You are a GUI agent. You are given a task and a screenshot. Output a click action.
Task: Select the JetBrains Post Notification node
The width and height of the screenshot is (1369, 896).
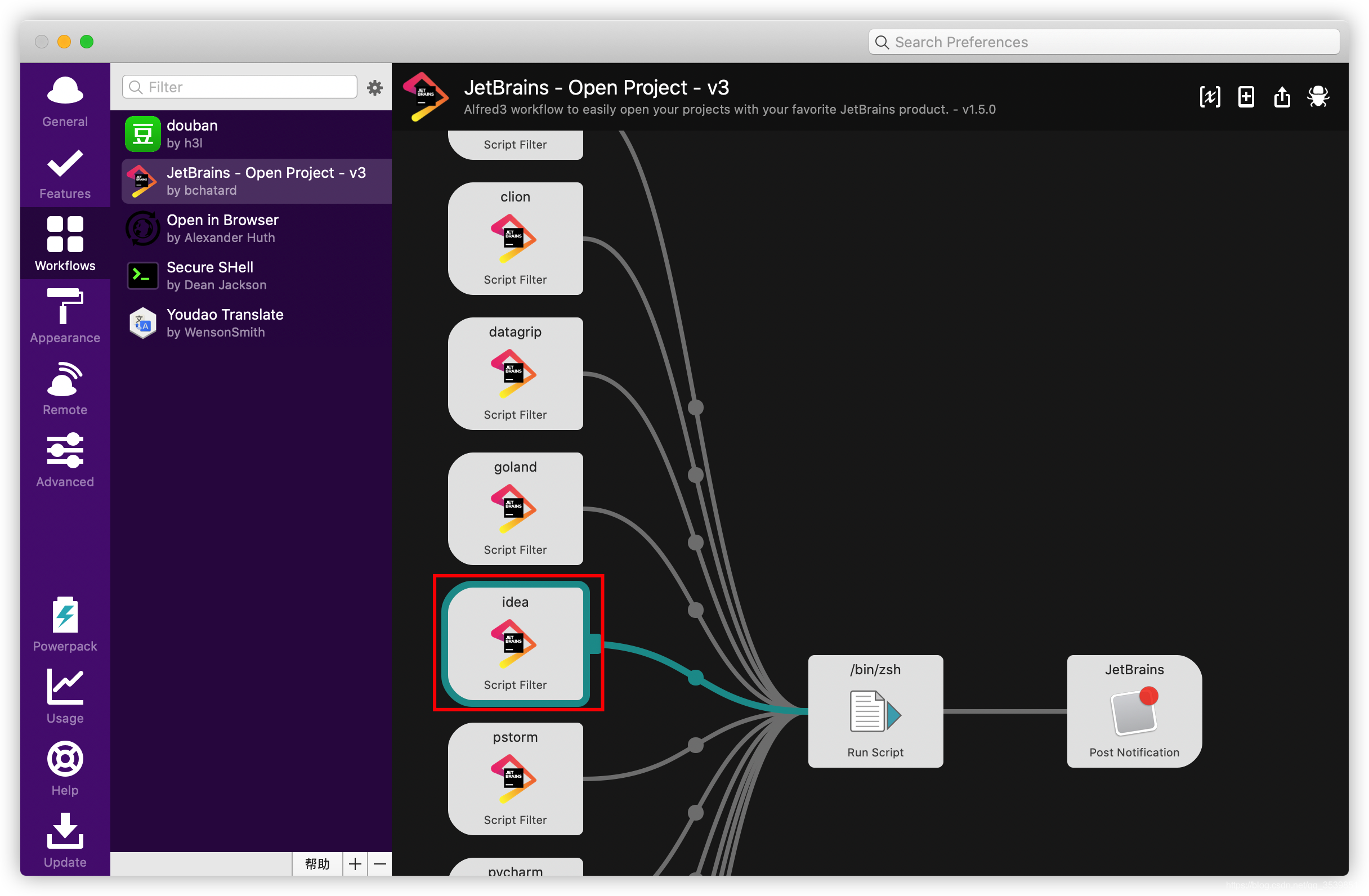click(1134, 711)
